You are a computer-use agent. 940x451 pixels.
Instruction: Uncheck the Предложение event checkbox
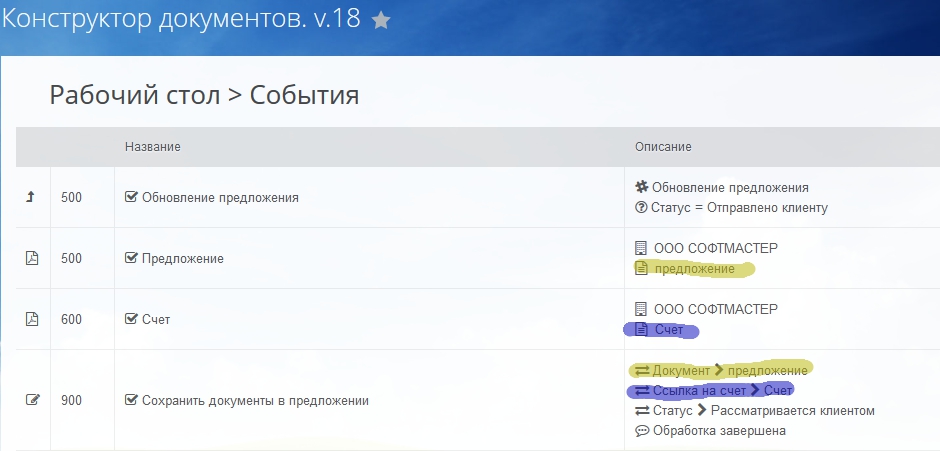pyautogui.click(x=131, y=258)
